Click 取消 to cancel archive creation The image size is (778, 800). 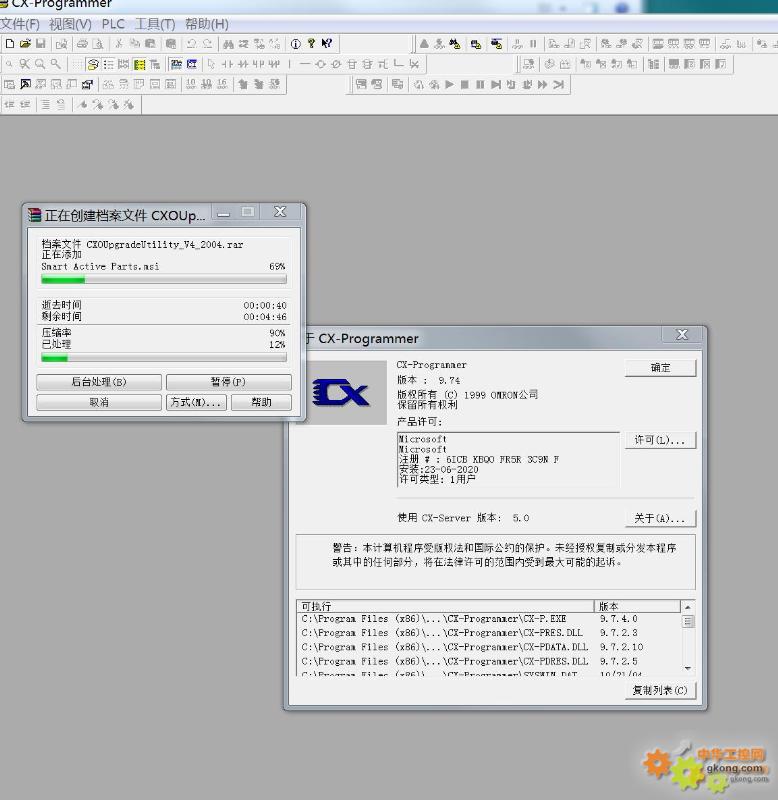click(x=99, y=402)
